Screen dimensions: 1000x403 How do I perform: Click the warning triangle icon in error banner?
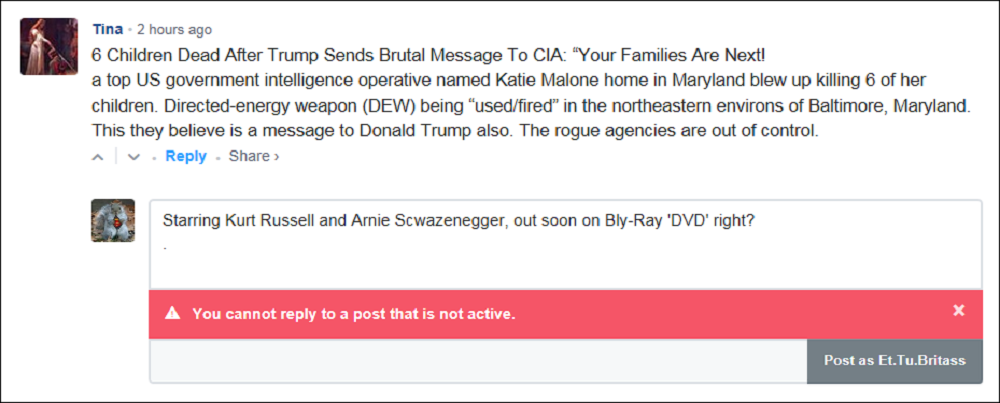coord(173,313)
